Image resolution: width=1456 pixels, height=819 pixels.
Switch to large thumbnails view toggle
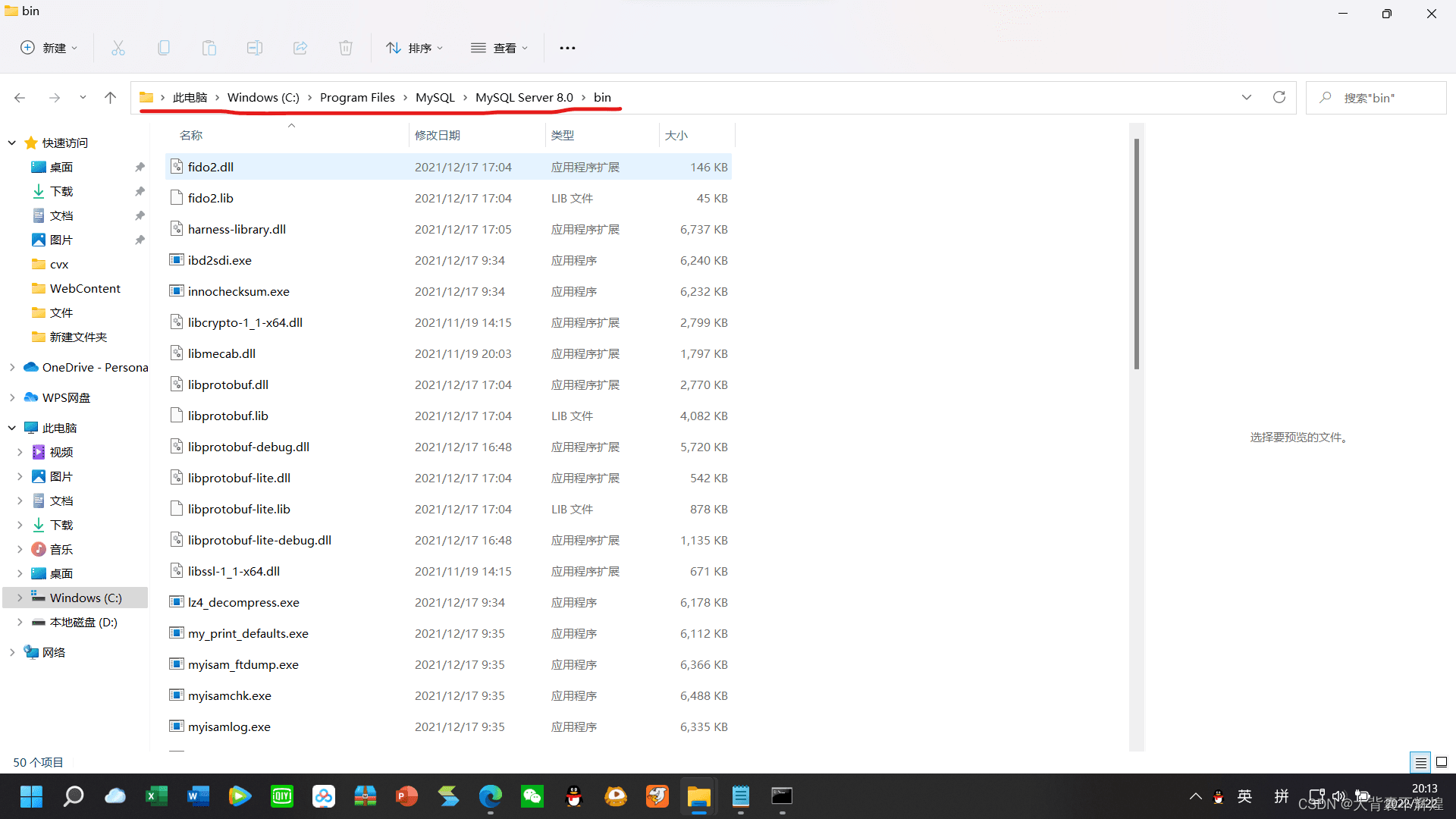pos(1442,762)
